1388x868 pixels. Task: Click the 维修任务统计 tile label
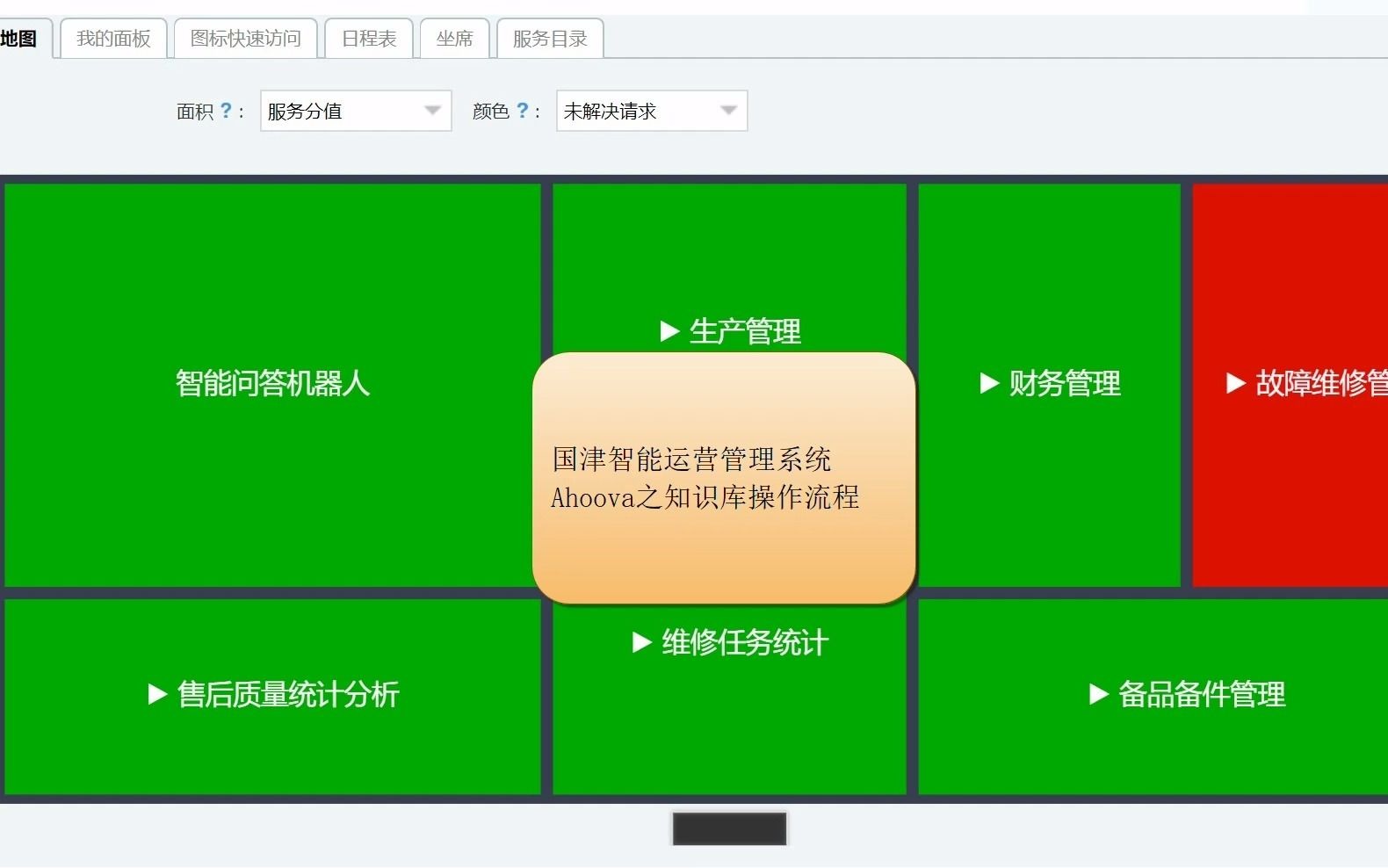(745, 643)
